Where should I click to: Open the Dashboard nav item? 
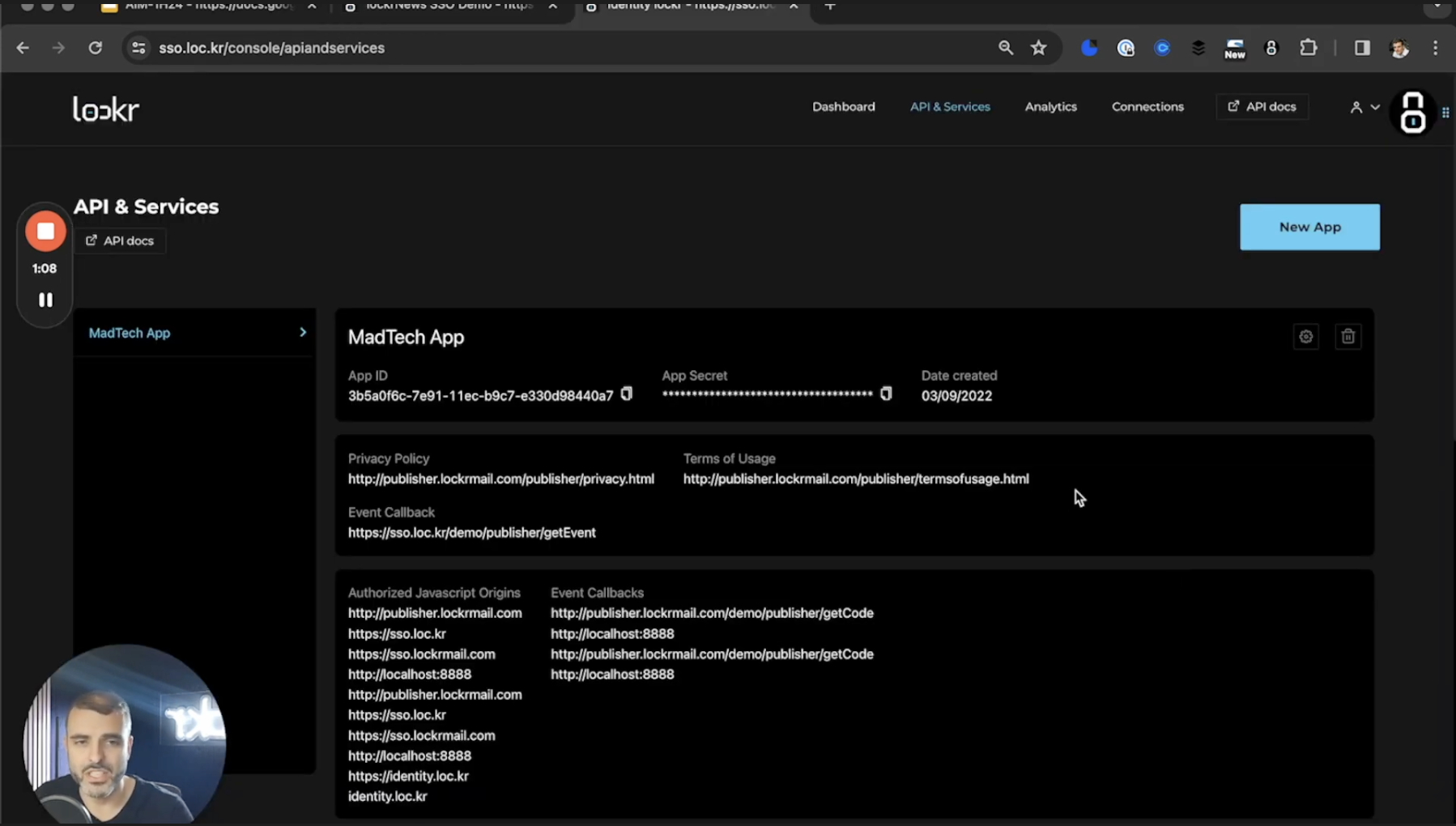(x=843, y=107)
